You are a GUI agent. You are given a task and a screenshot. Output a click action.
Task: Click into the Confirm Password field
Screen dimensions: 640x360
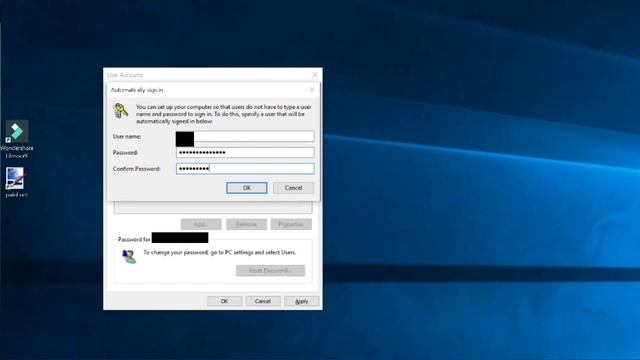tap(245, 169)
